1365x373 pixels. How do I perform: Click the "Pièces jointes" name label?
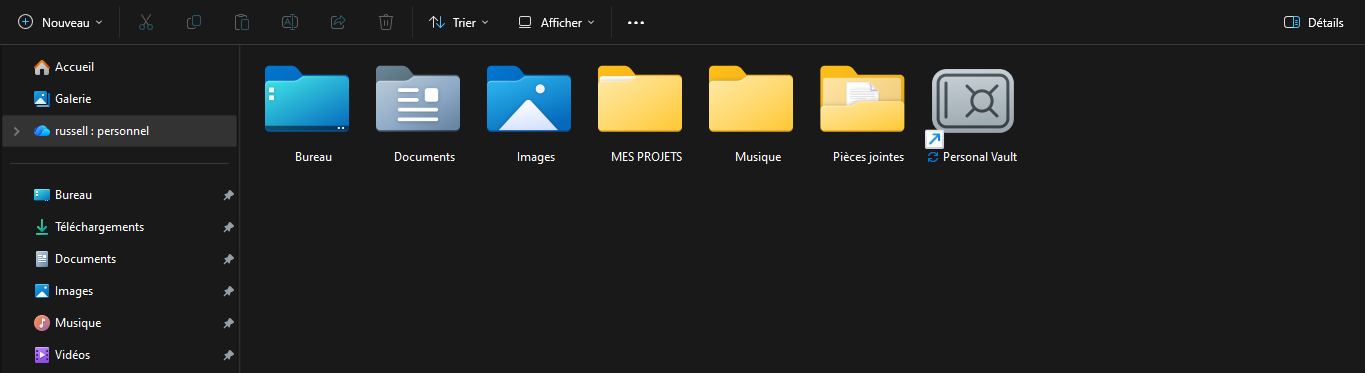coord(868,157)
